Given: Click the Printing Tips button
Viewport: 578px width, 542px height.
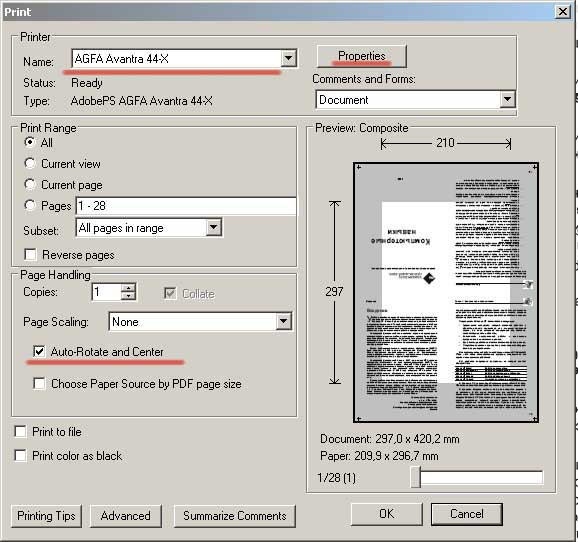Looking at the screenshot, I should [46, 516].
